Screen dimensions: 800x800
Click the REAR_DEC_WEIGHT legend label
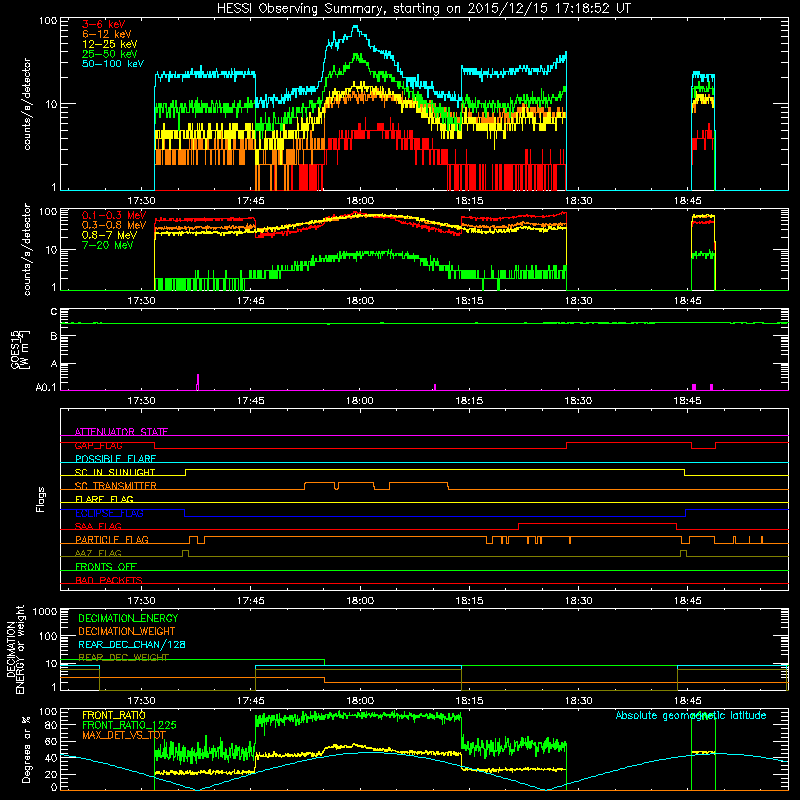pyautogui.click(x=123, y=658)
